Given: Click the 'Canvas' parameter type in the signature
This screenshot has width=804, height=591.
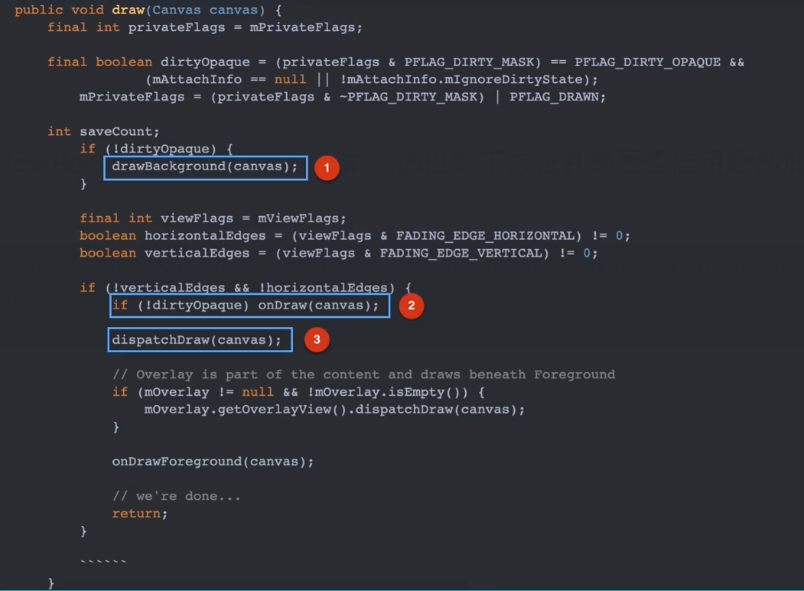Looking at the screenshot, I should (x=176, y=10).
